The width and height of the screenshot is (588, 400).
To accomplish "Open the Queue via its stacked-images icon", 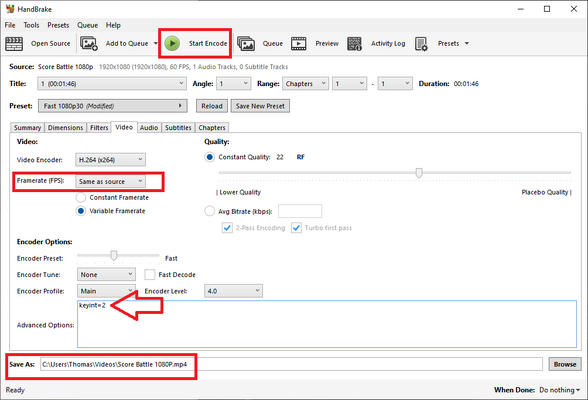I will (x=246, y=43).
